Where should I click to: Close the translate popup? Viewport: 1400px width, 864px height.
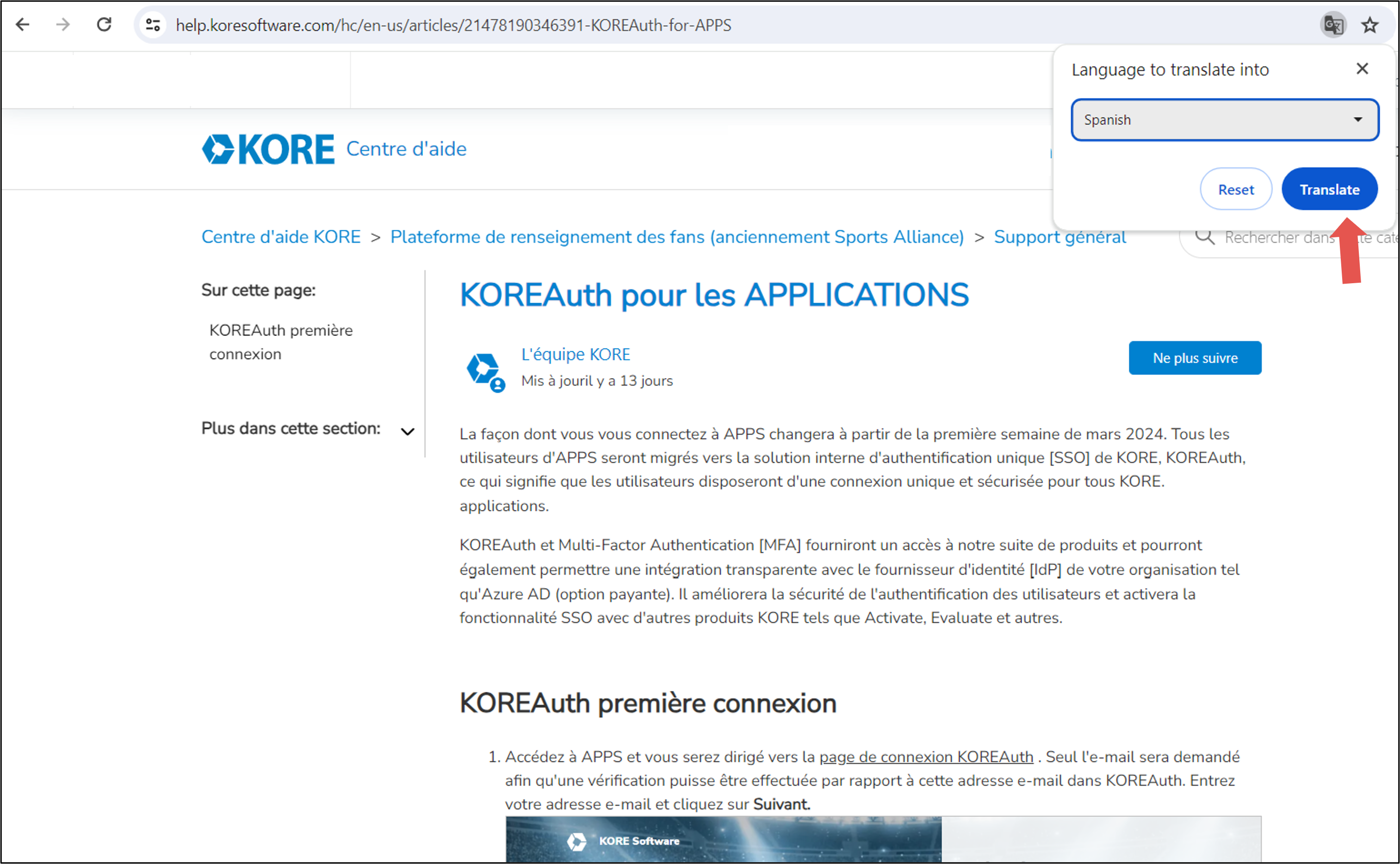click(1363, 68)
